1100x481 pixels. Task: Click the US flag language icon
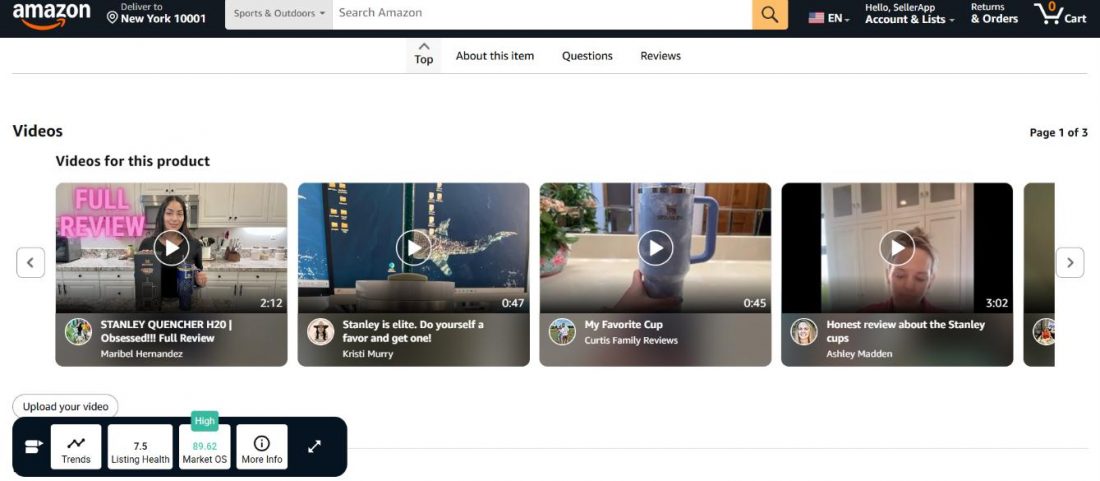point(816,18)
